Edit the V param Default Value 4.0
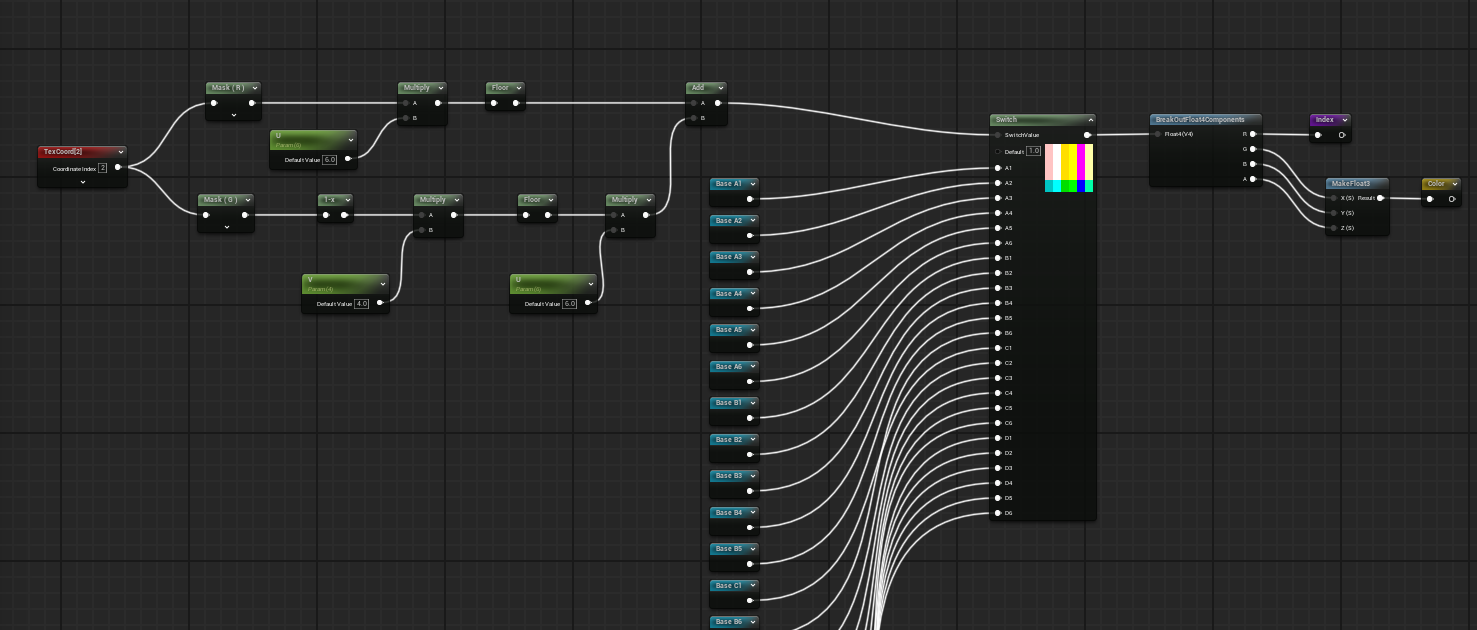1477x630 pixels. pyautogui.click(x=362, y=303)
